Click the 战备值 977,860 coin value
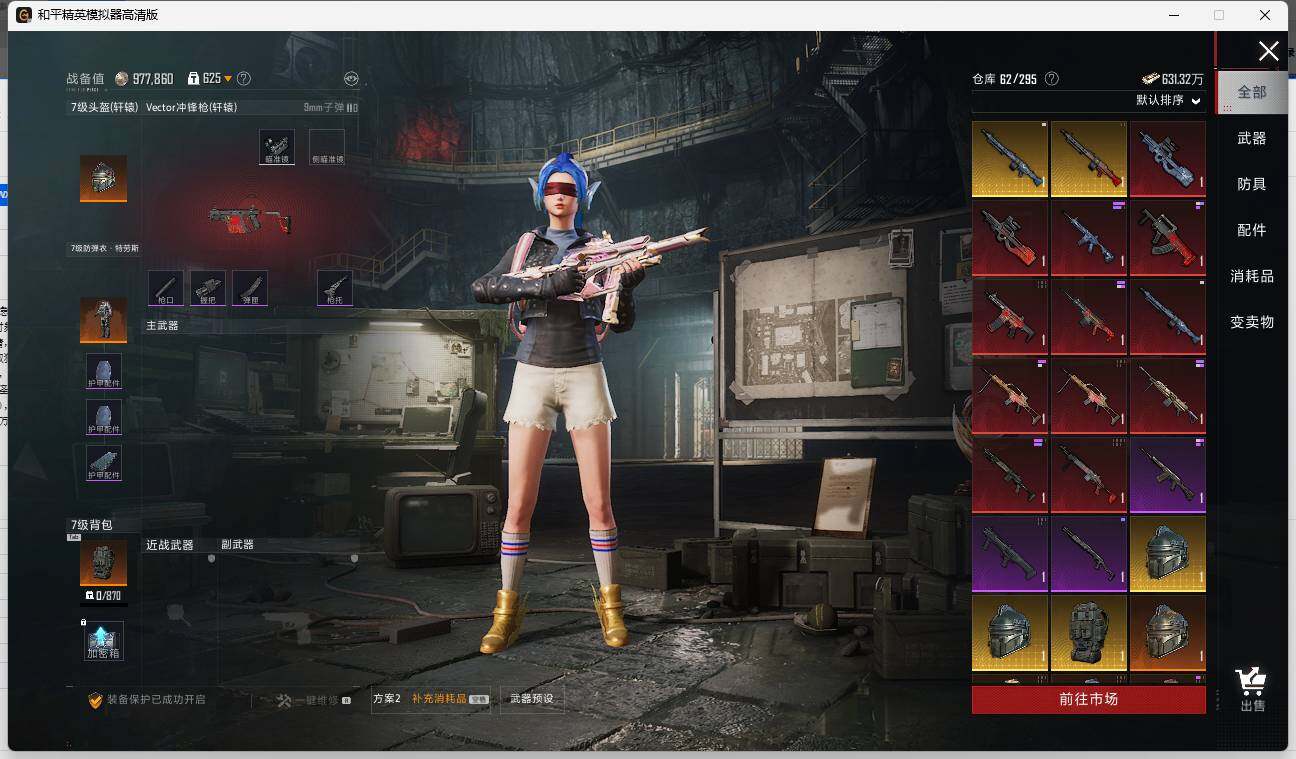This screenshot has width=1296, height=759. point(120,79)
